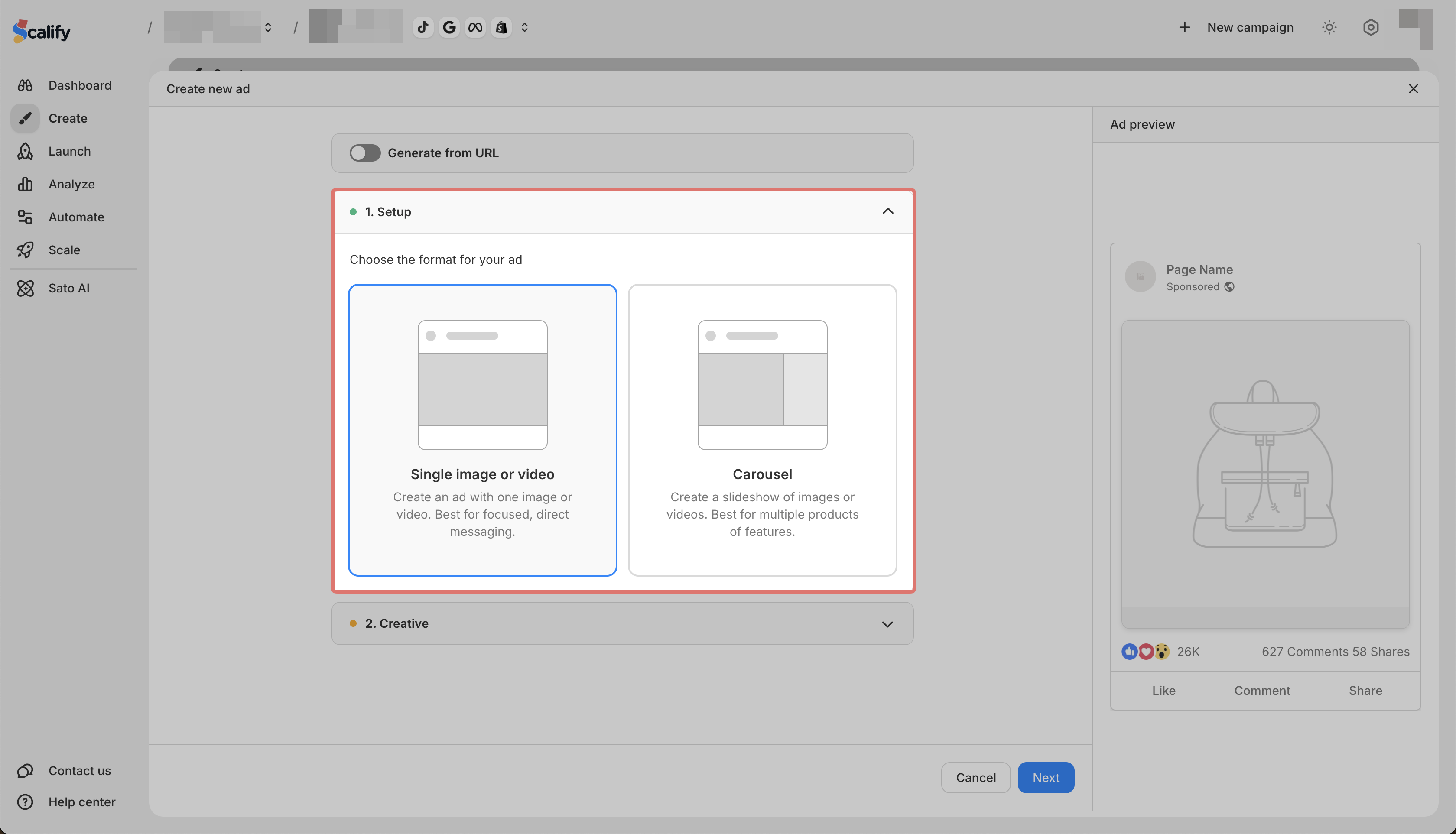Select Single image or video format
The width and height of the screenshot is (1456, 834).
[482, 430]
